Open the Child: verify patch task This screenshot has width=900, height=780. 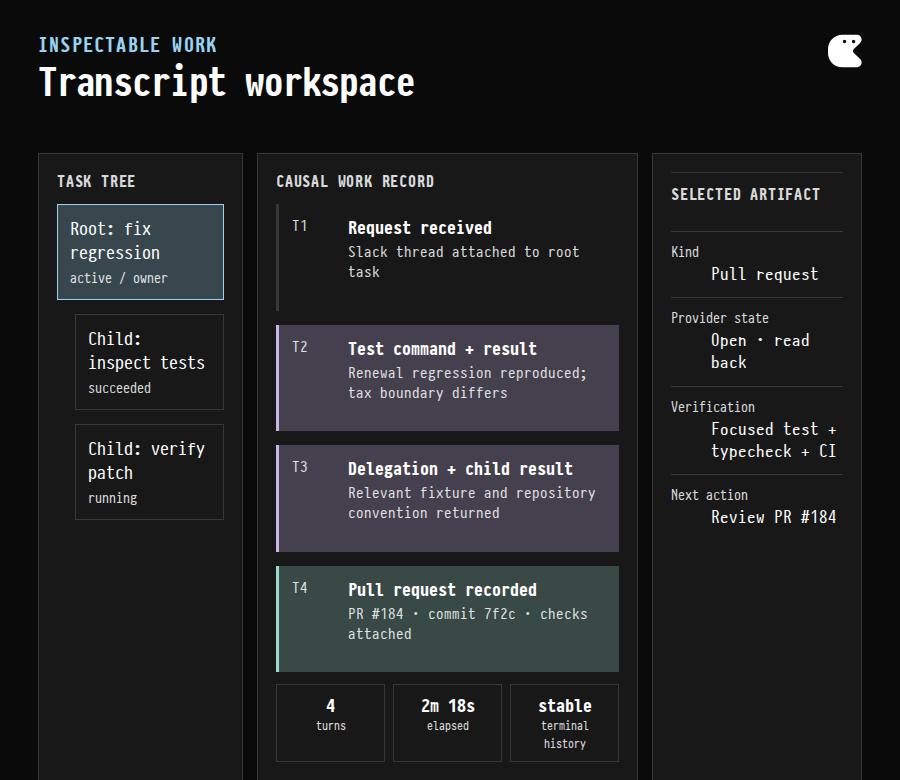click(x=149, y=472)
